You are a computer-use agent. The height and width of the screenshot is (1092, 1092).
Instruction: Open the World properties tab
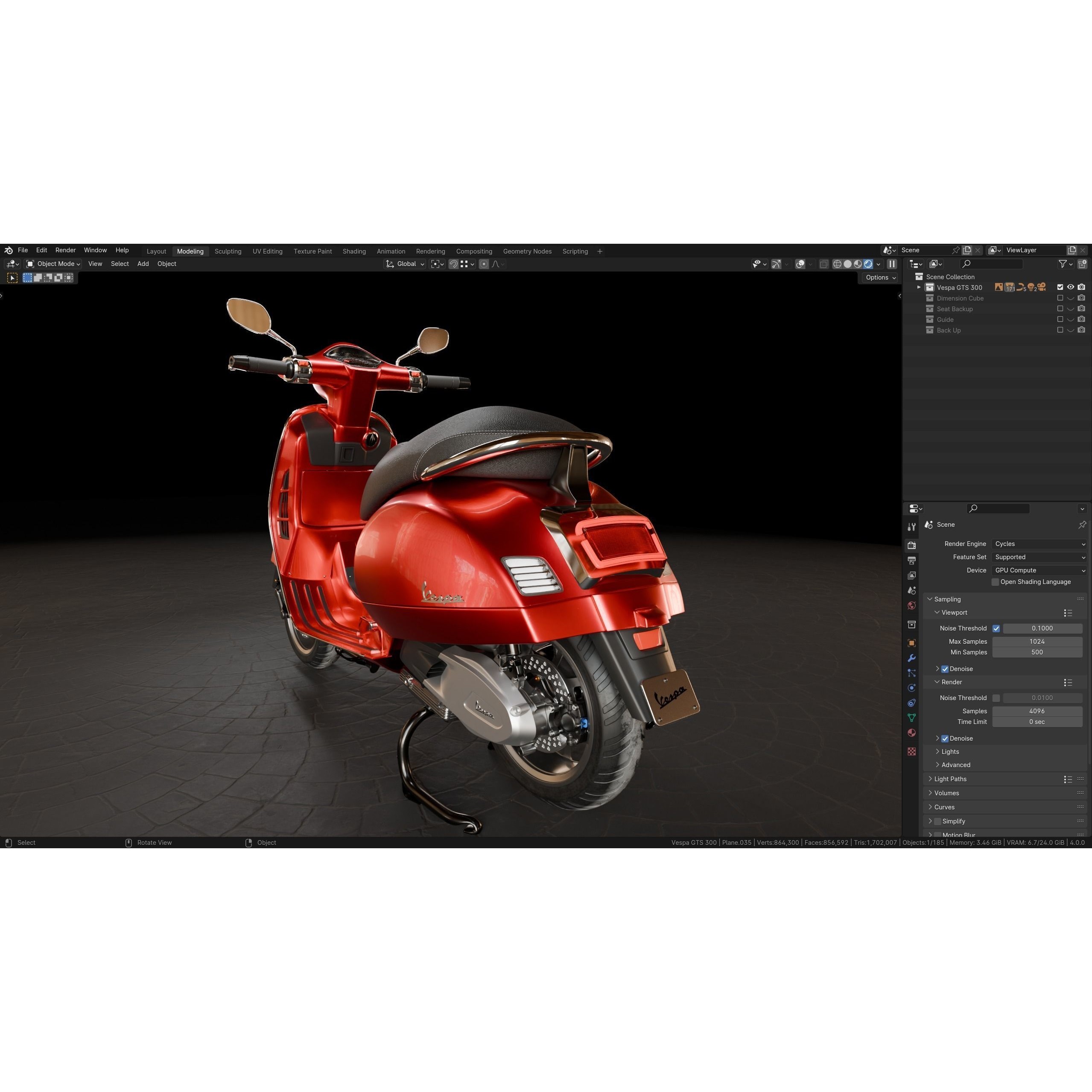(x=911, y=605)
